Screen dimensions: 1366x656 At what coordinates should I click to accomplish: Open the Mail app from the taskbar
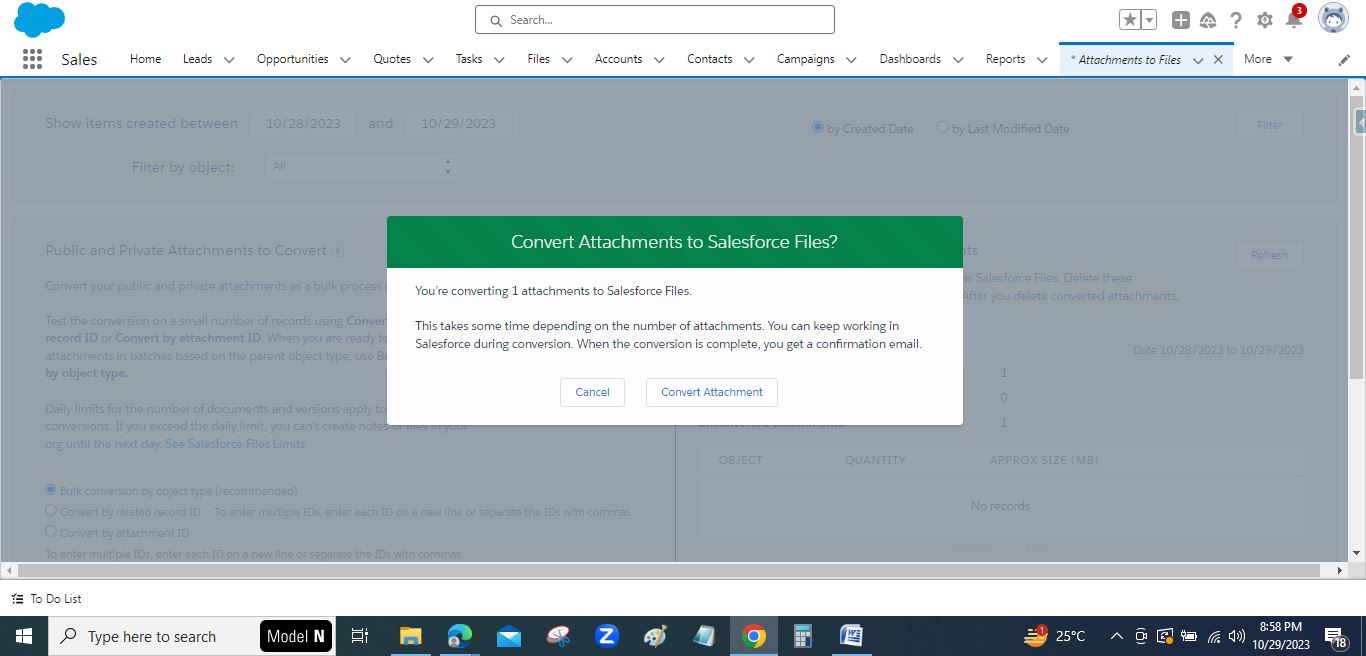point(508,636)
